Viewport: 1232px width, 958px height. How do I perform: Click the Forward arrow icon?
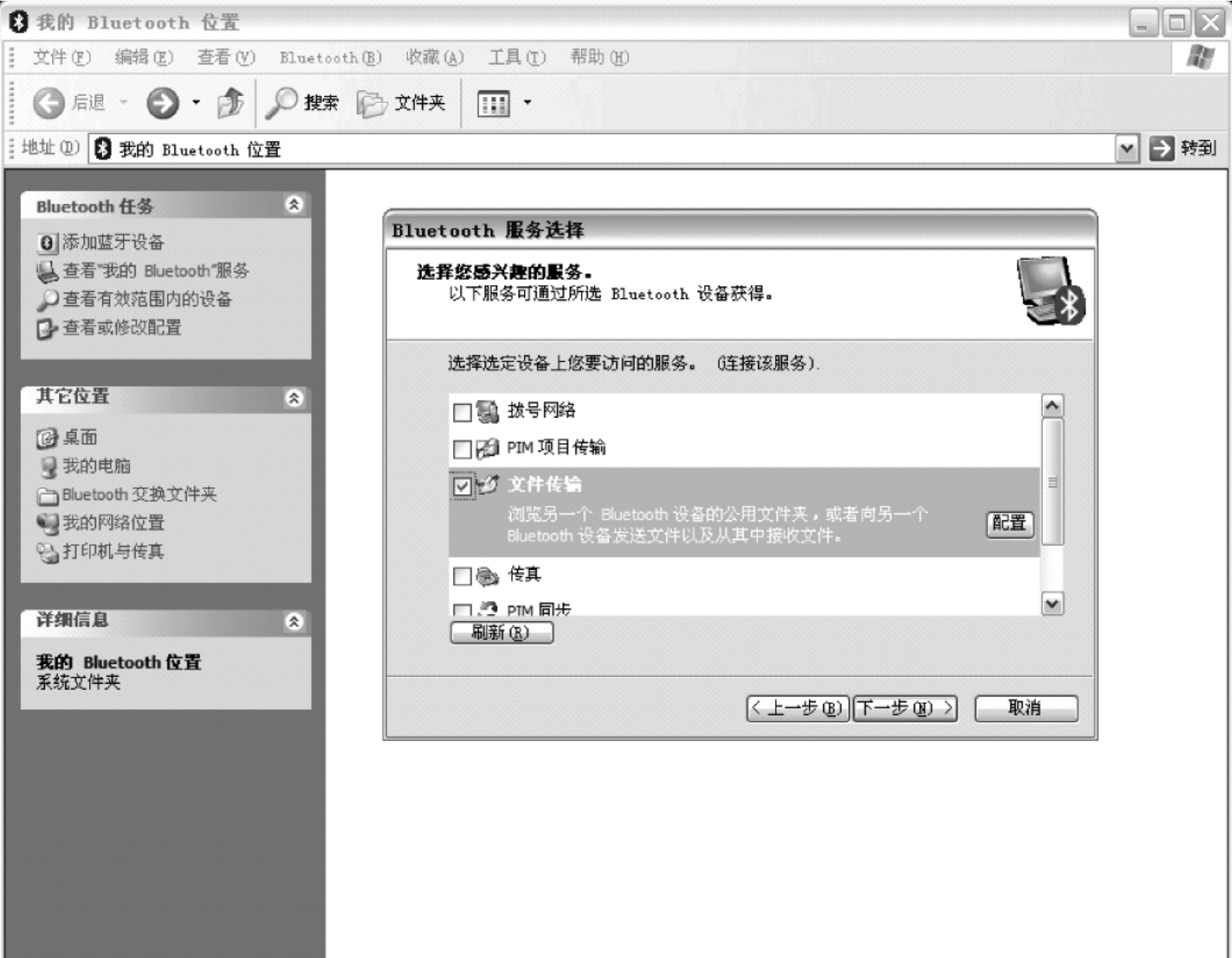pos(163,102)
